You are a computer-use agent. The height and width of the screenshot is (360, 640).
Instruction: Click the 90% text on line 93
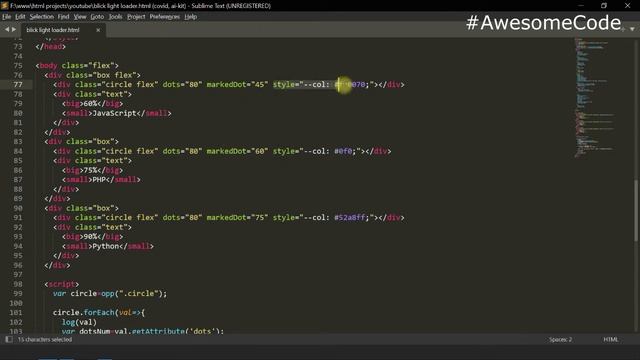click(90, 237)
